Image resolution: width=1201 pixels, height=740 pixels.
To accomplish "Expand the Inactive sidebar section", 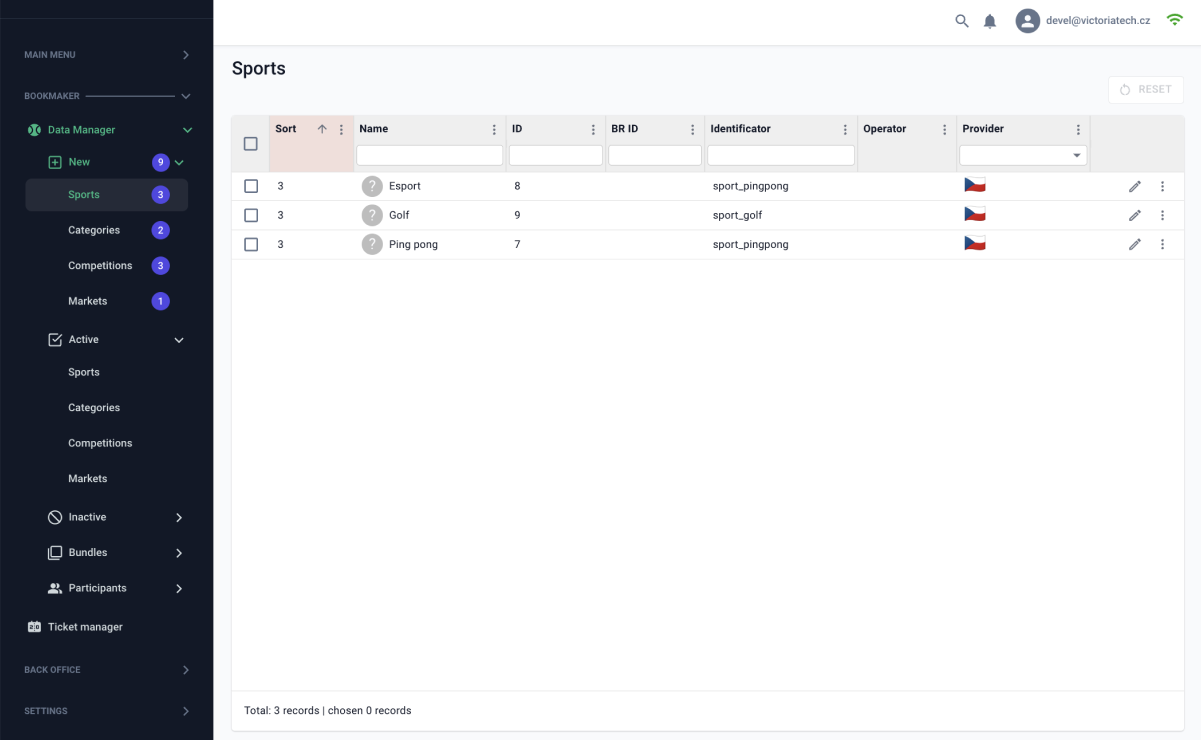I will pos(179,517).
